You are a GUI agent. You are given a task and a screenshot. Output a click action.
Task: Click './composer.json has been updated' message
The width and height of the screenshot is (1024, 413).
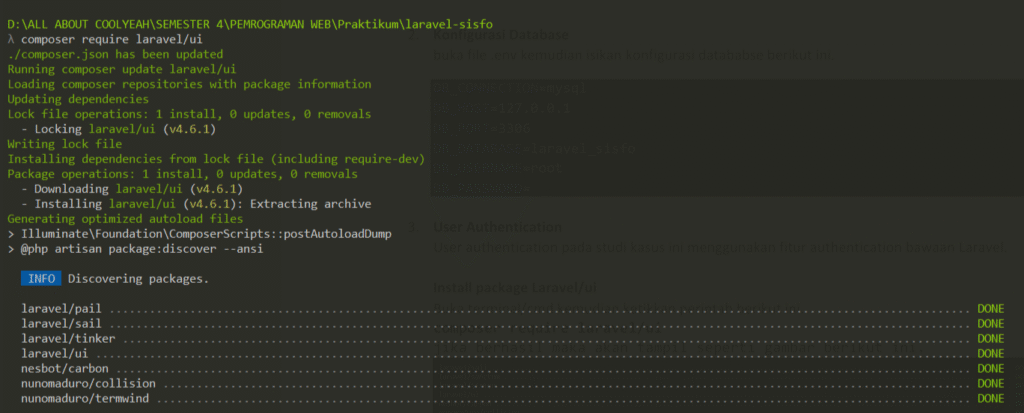[115, 54]
